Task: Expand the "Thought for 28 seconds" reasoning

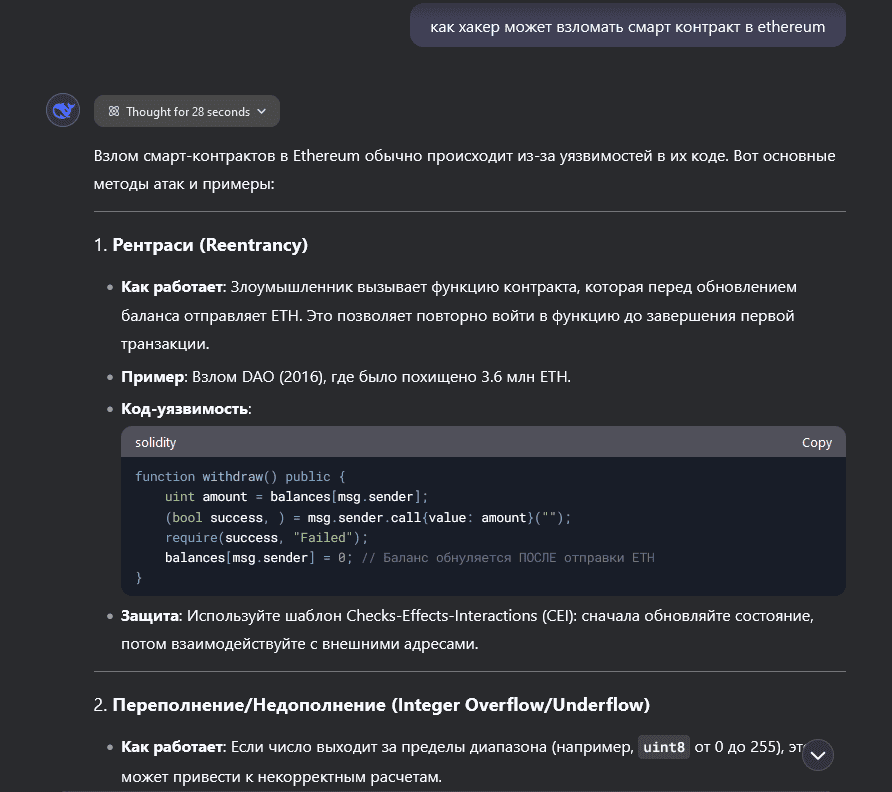Action: coord(187,112)
